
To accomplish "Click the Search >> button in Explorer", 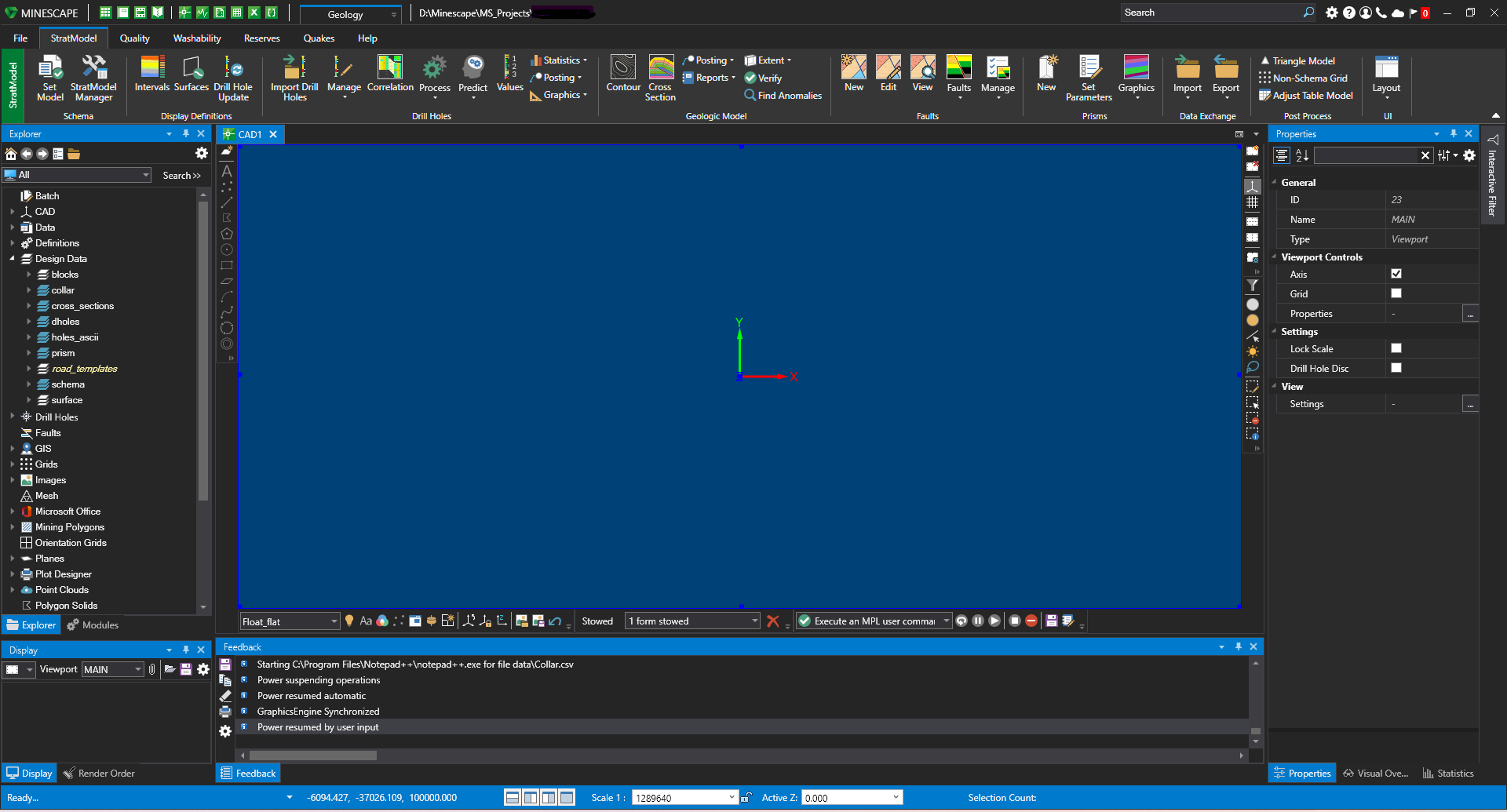I will 181,175.
